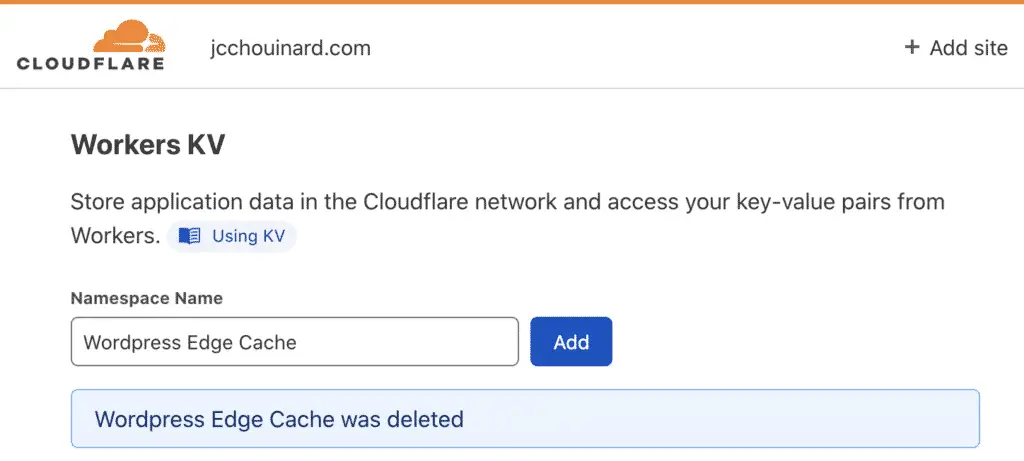Click the book icon in Using KV

coord(189,236)
